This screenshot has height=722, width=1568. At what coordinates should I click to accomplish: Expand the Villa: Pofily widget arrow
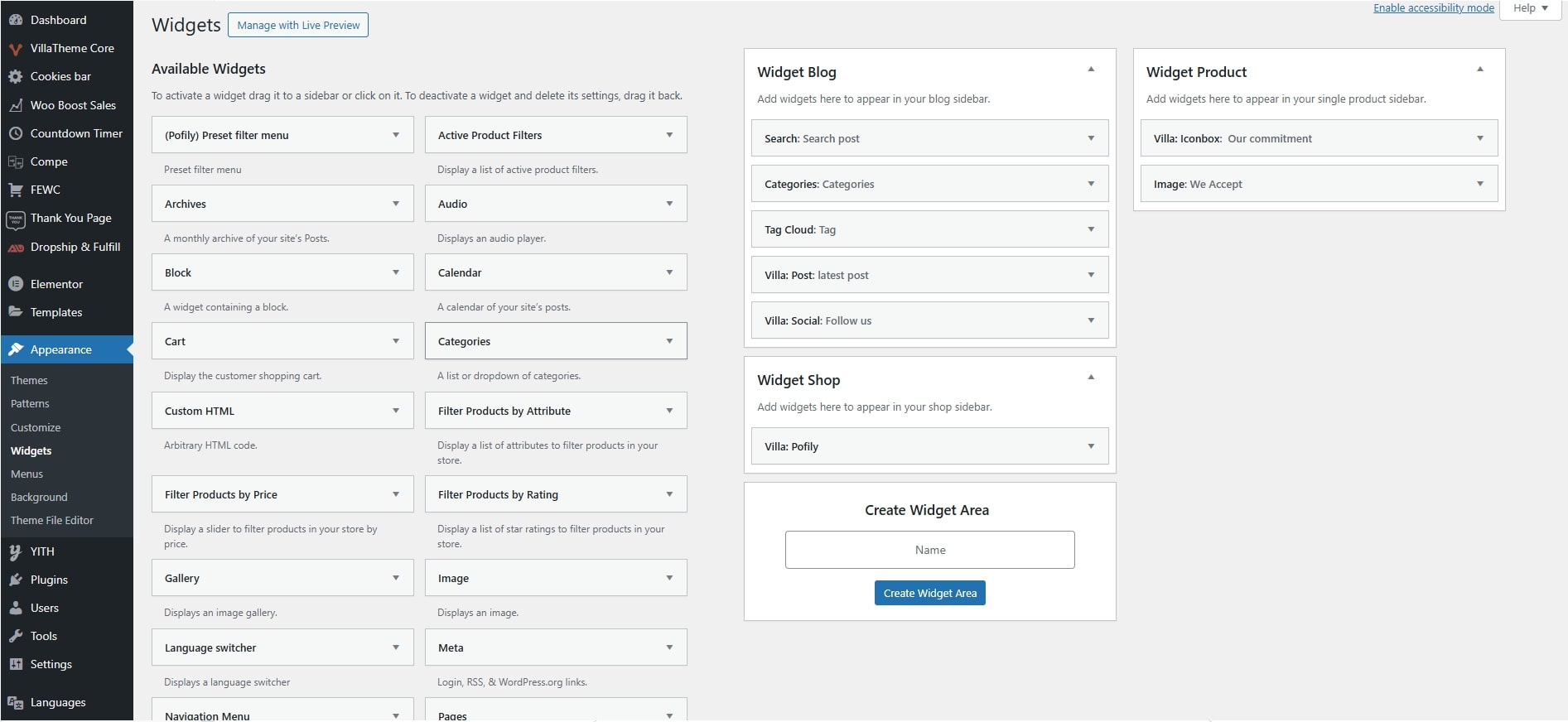[1091, 446]
